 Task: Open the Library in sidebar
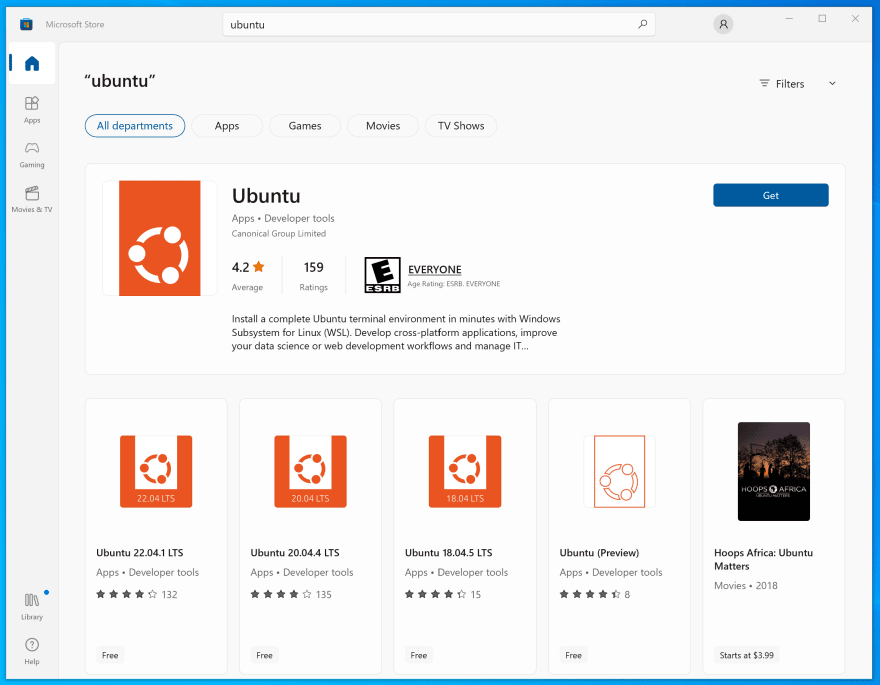tap(32, 606)
